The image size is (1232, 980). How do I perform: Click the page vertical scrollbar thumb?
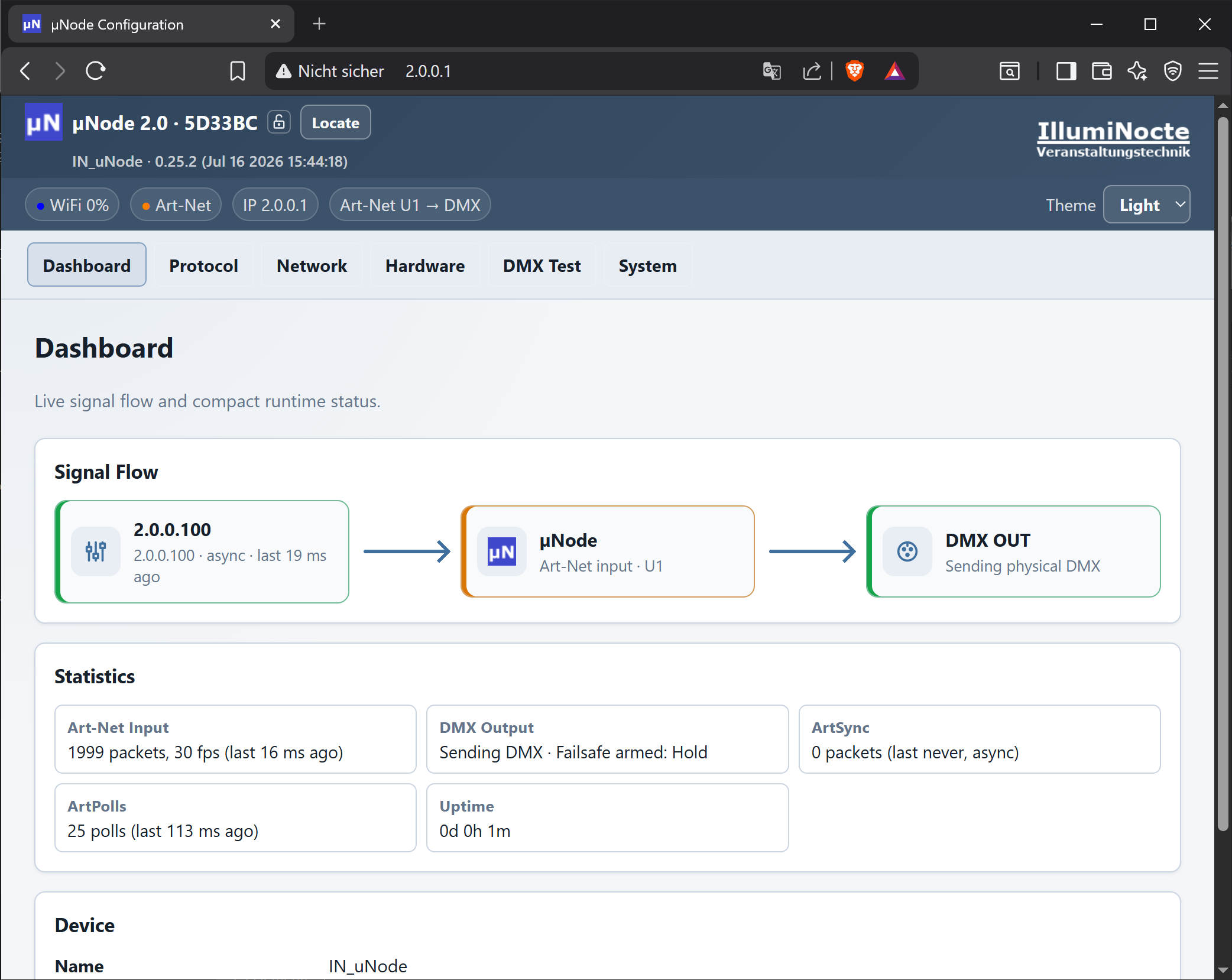pos(1223,473)
